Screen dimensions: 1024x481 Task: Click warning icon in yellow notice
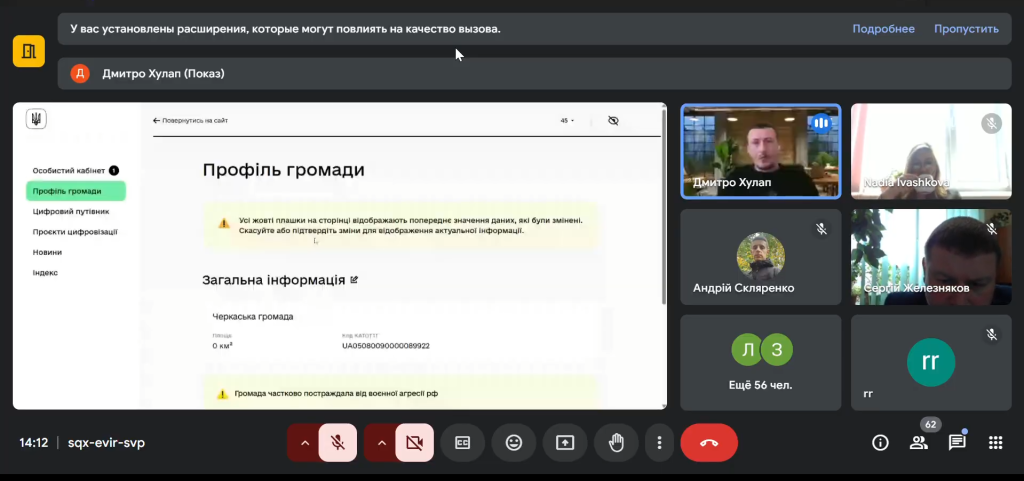[x=224, y=223]
